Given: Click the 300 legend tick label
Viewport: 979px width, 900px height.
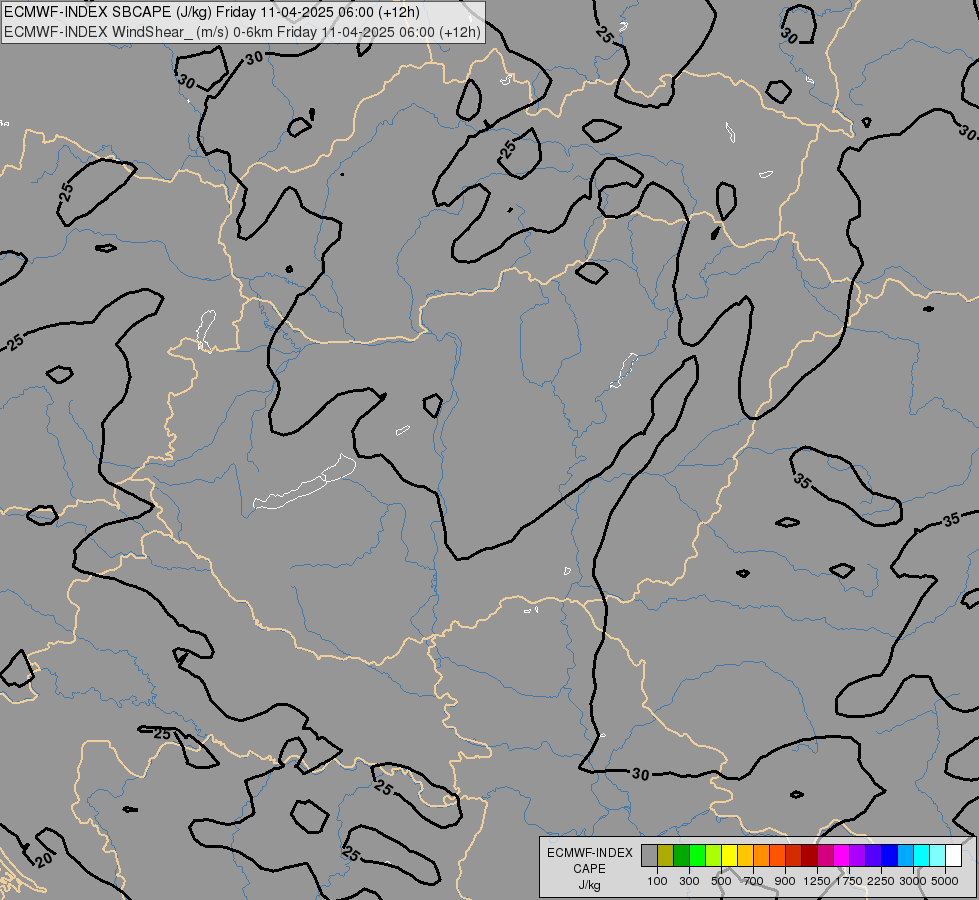Looking at the screenshot, I should (x=689, y=881).
